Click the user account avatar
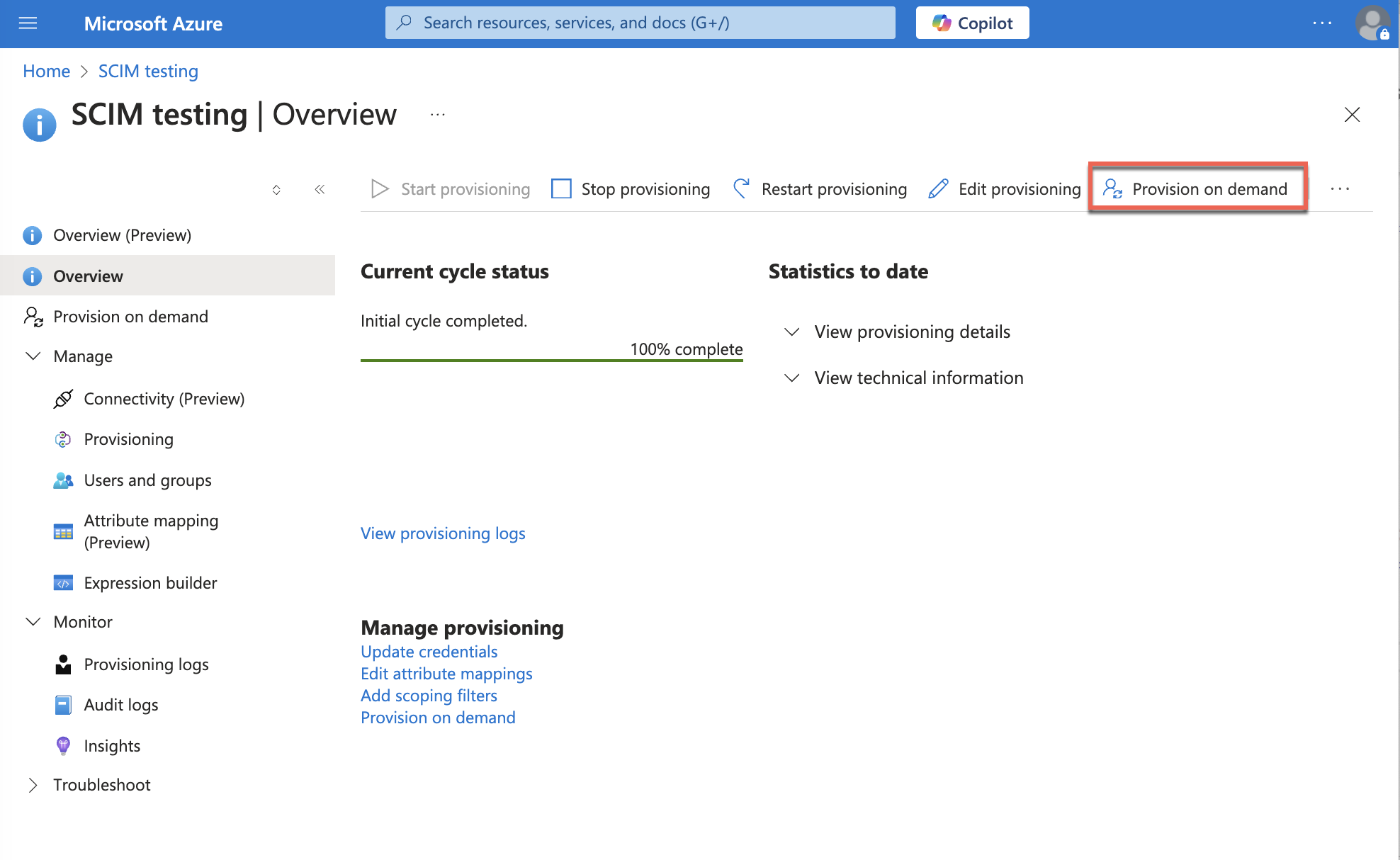Screen dimensions: 1400x860 pyautogui.click(x=1372, y=23)
